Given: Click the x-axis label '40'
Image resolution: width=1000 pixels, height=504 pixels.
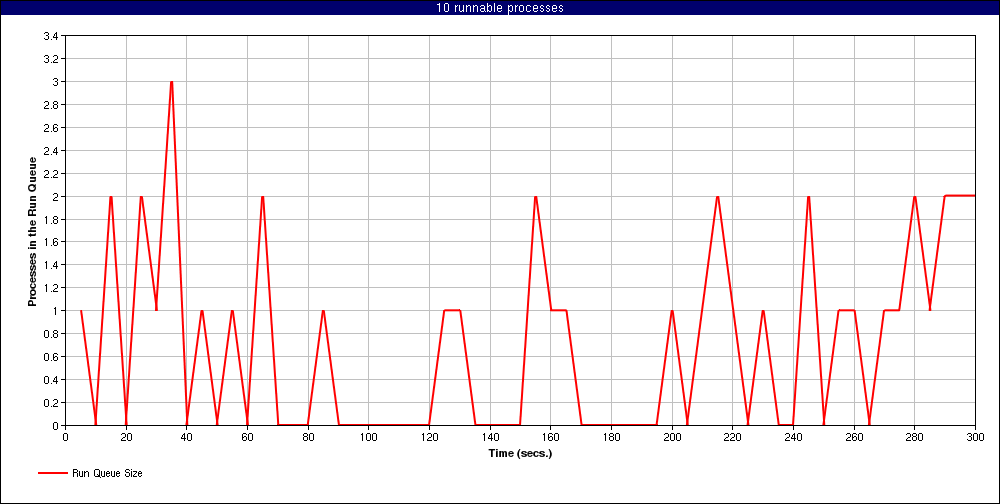Looking at the screenshot, I should (187, 436).
